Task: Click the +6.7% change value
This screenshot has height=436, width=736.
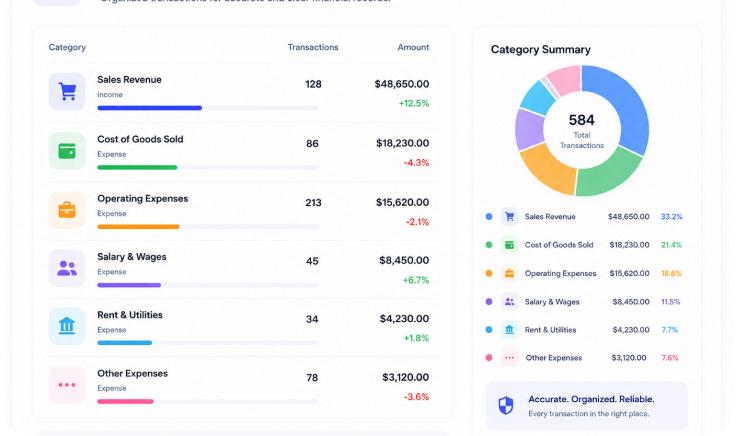Action: (415, 280)
